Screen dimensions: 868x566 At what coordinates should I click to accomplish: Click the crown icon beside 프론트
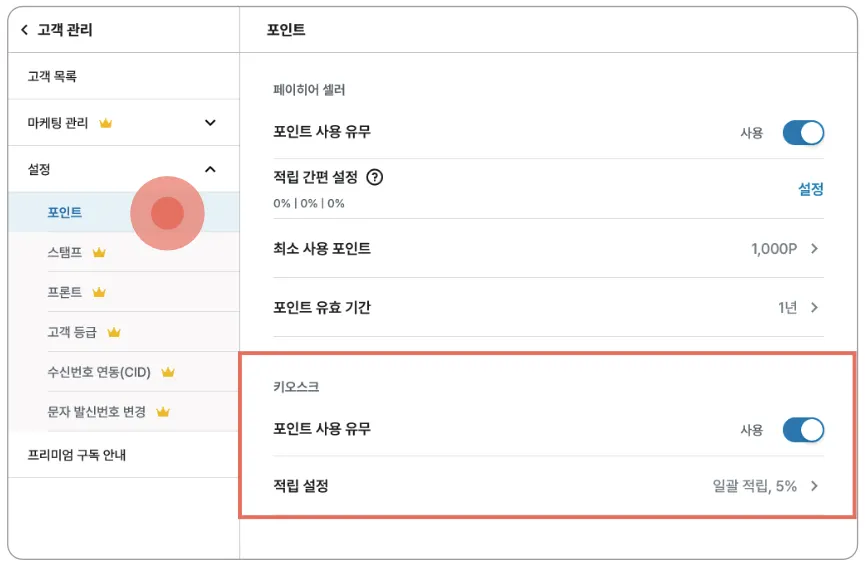99,292
